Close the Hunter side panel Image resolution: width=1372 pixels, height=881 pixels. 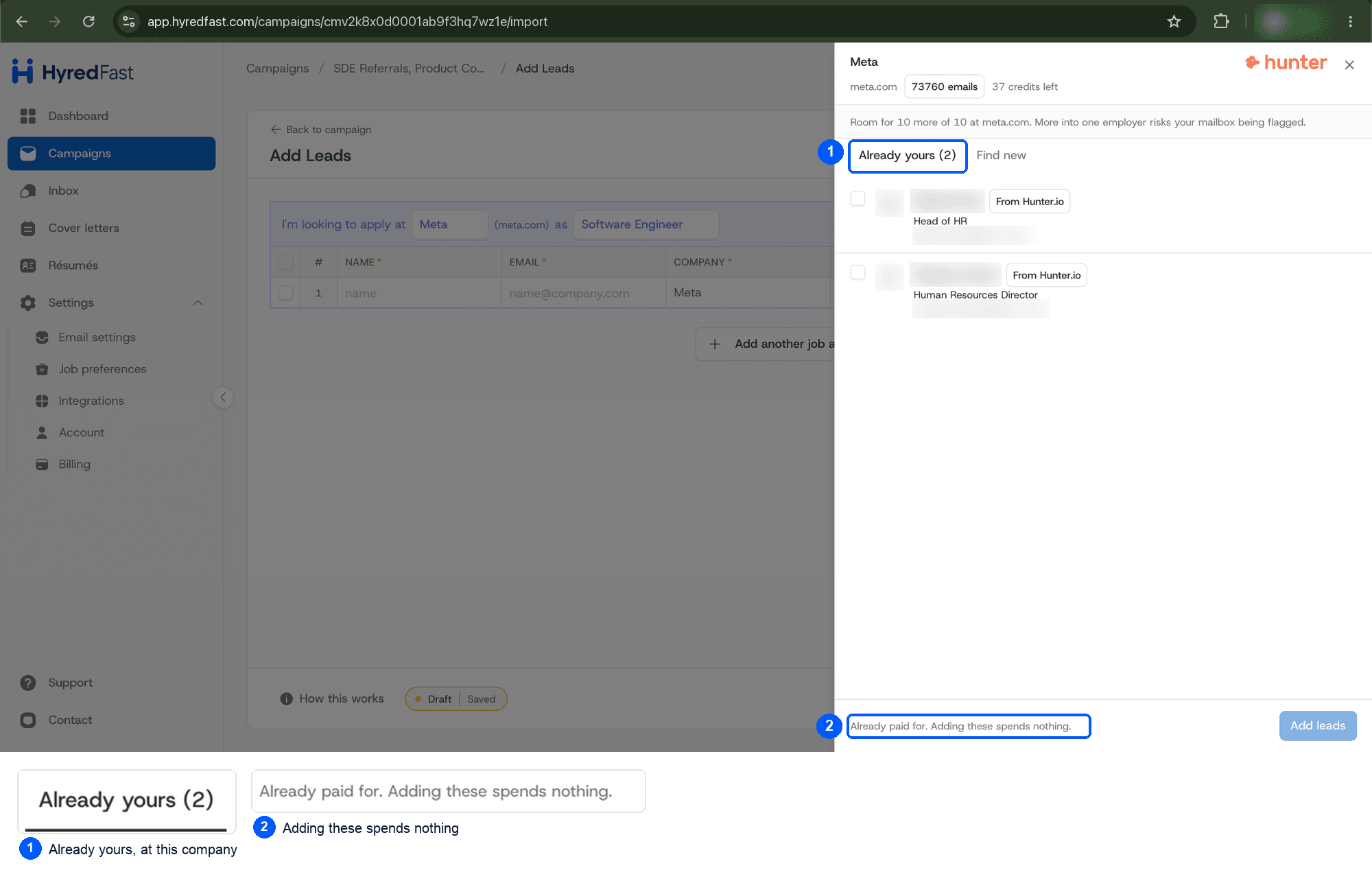[1349, 65]
